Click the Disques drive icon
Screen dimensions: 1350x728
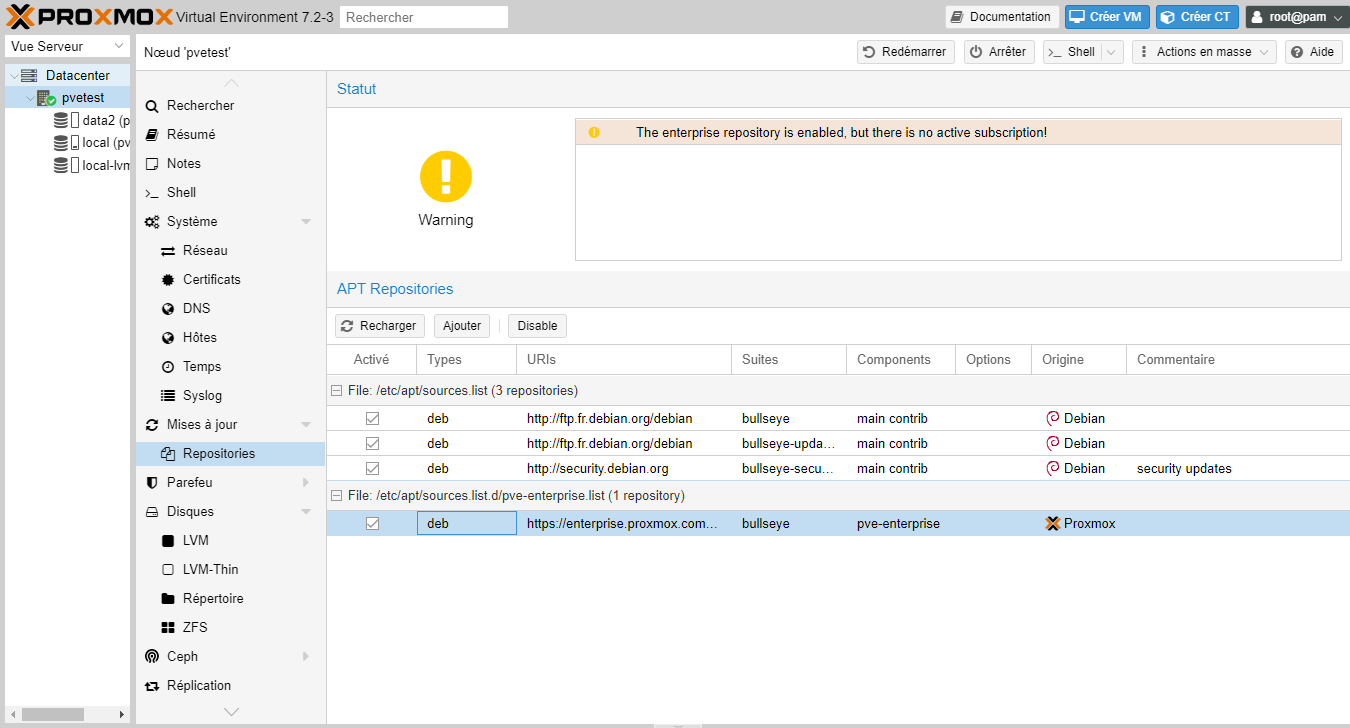click(x=152, y=512)
